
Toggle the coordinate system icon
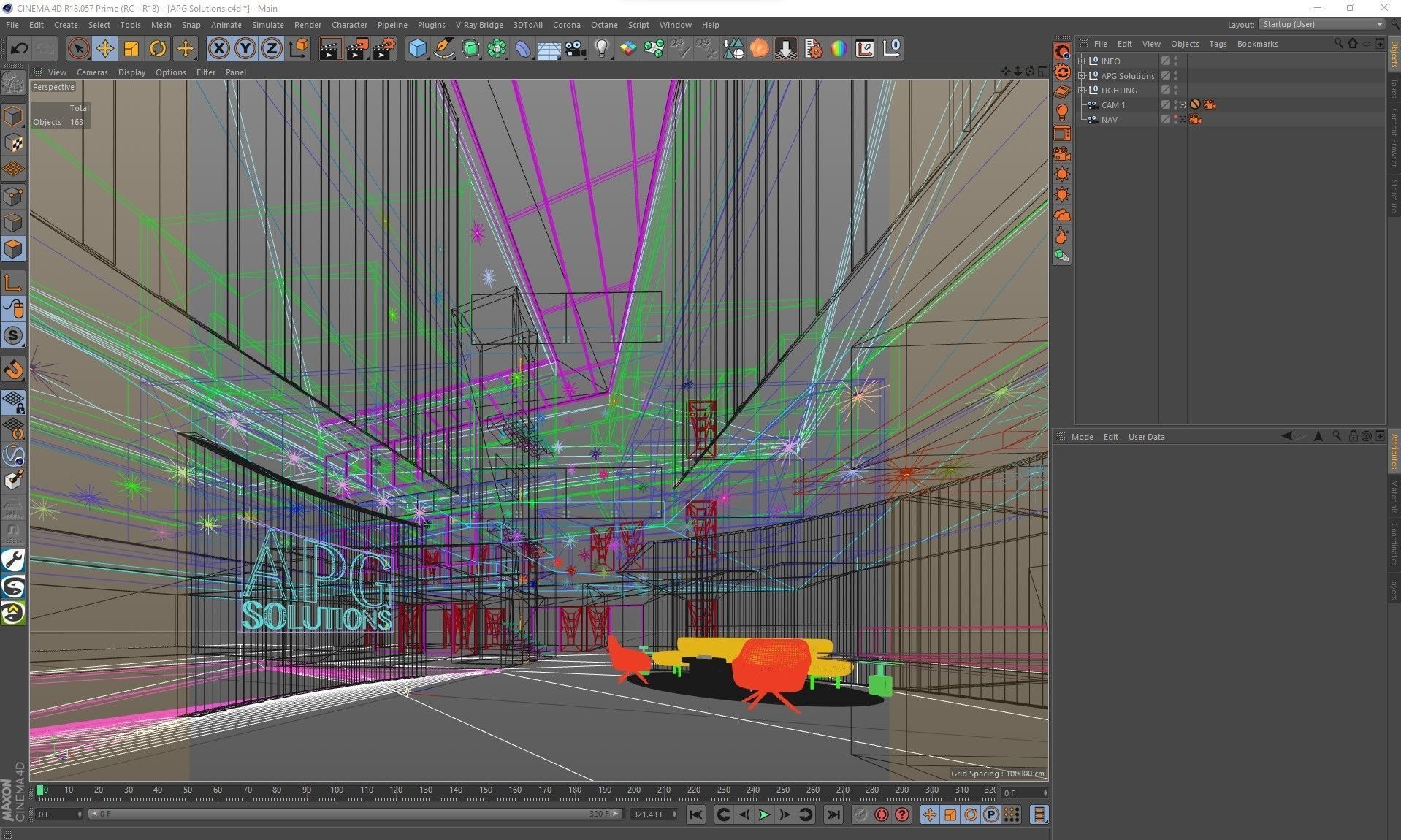pos(298,48)
